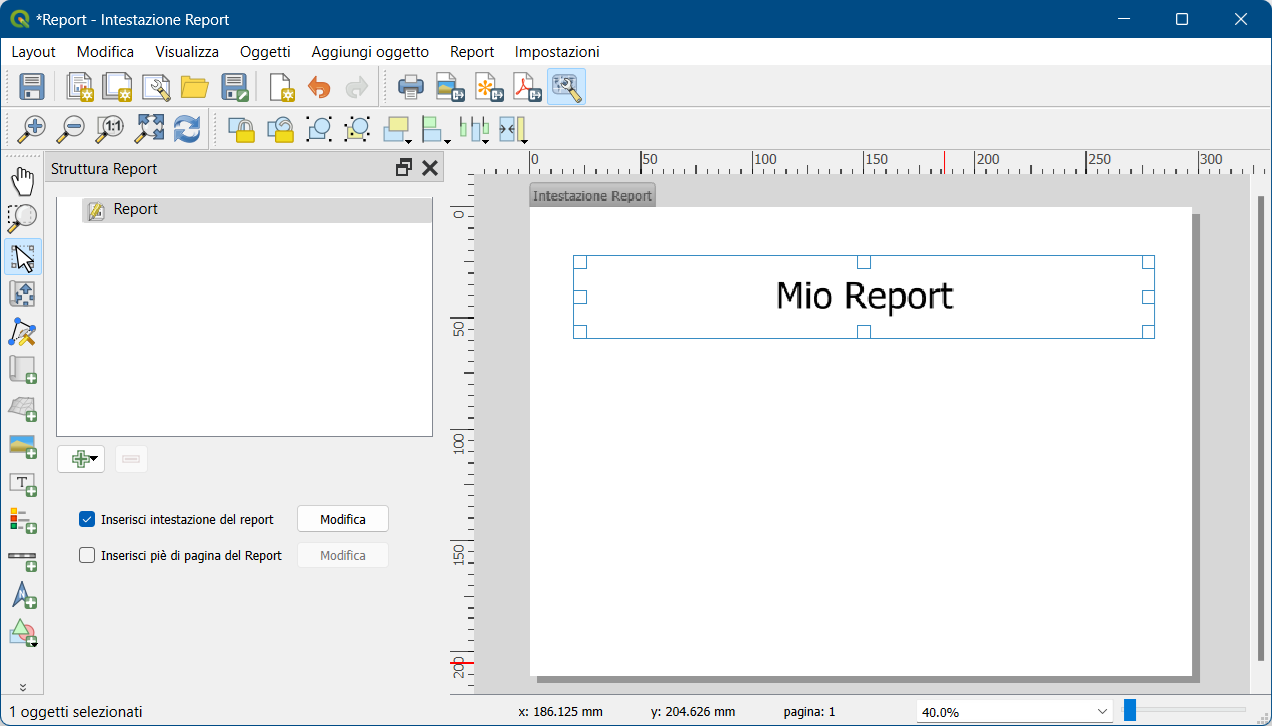Image resolution: width=1272 pixels, height=726 pixels.
Task: Zoom to 100% with 1:1 icon
Action: coord(110,128)
